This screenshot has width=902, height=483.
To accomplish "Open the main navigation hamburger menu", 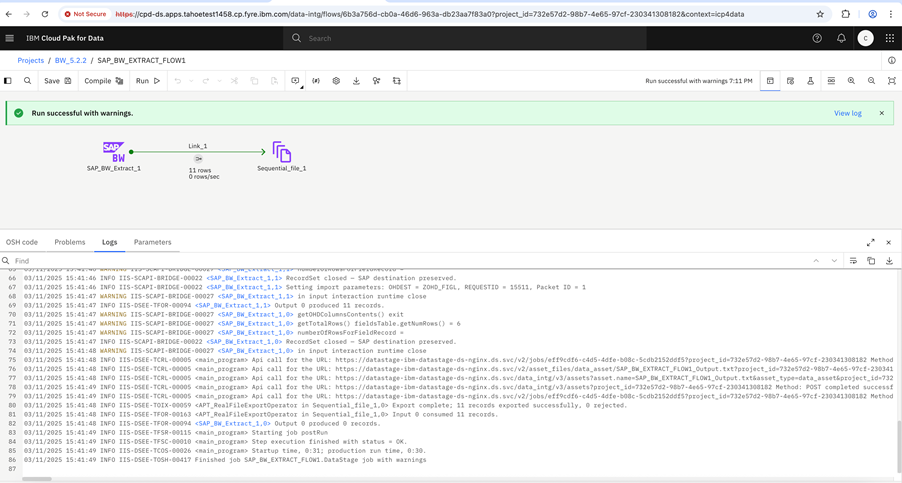I will [9, 38].
